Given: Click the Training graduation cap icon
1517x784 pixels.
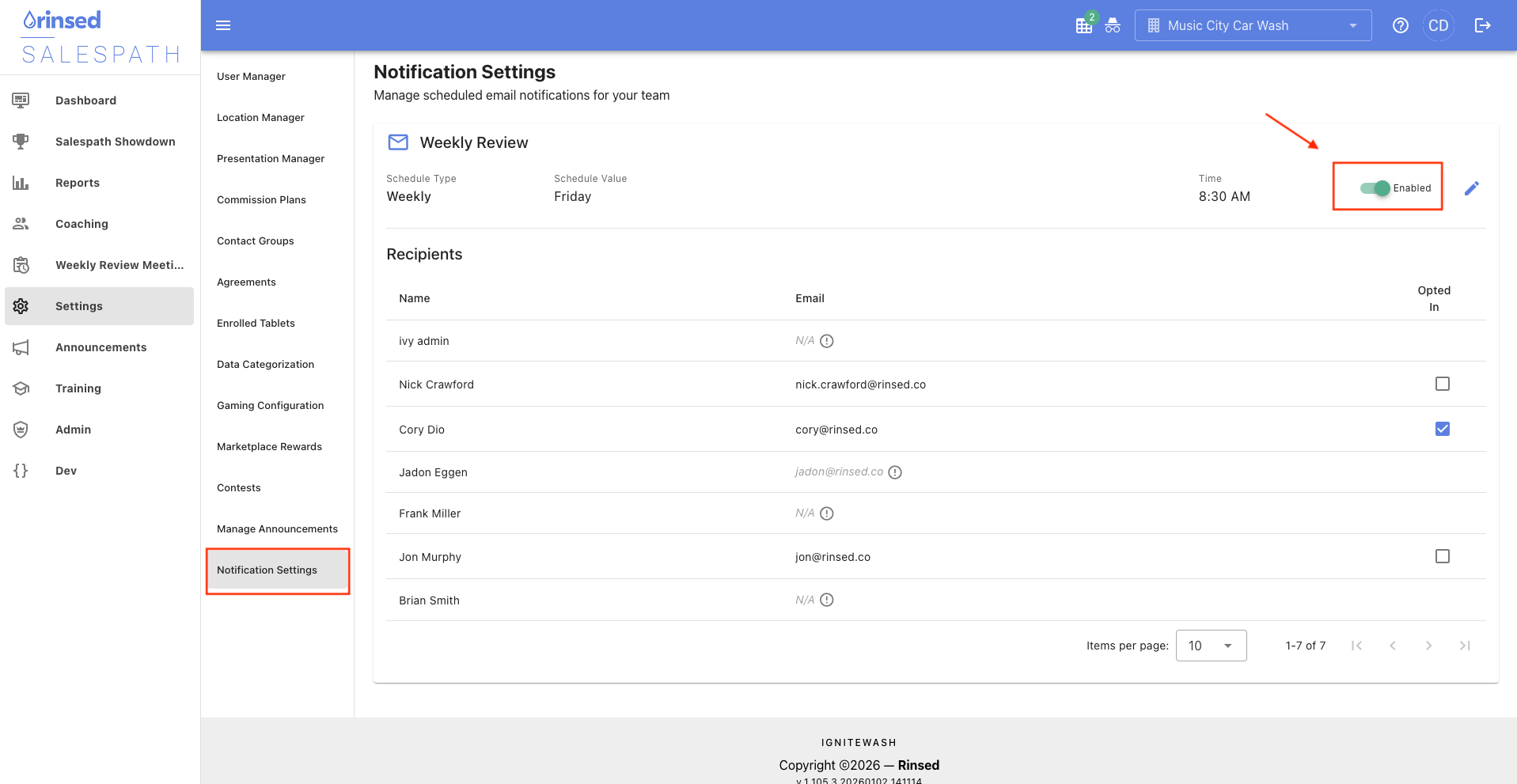Looking at the screenshot, I should tap(21, 388).
